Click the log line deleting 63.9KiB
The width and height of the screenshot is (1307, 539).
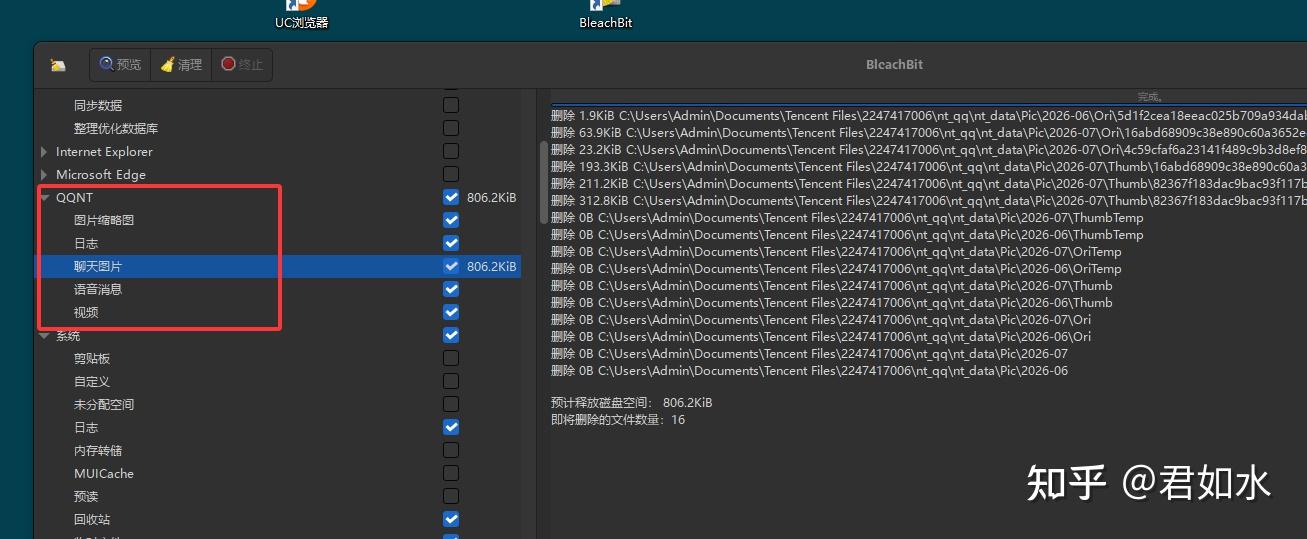[928, 132]
